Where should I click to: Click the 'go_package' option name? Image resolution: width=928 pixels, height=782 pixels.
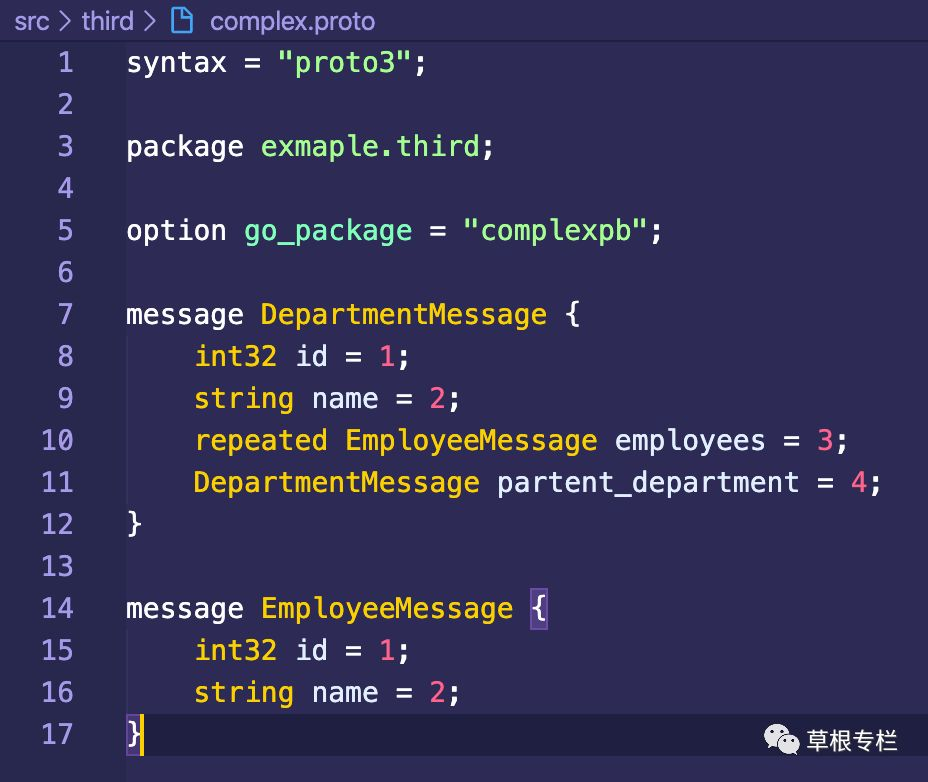tap(328, 231)
